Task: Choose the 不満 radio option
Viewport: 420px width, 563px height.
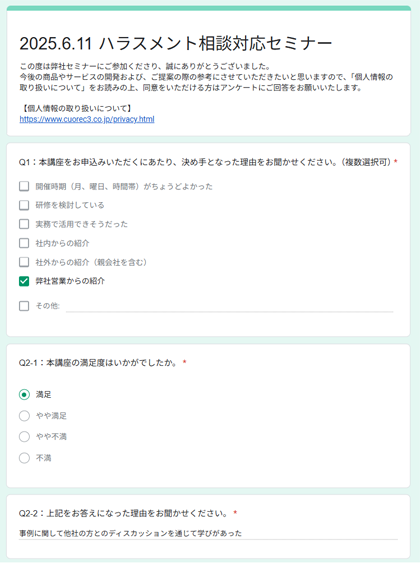Action: 24,458
